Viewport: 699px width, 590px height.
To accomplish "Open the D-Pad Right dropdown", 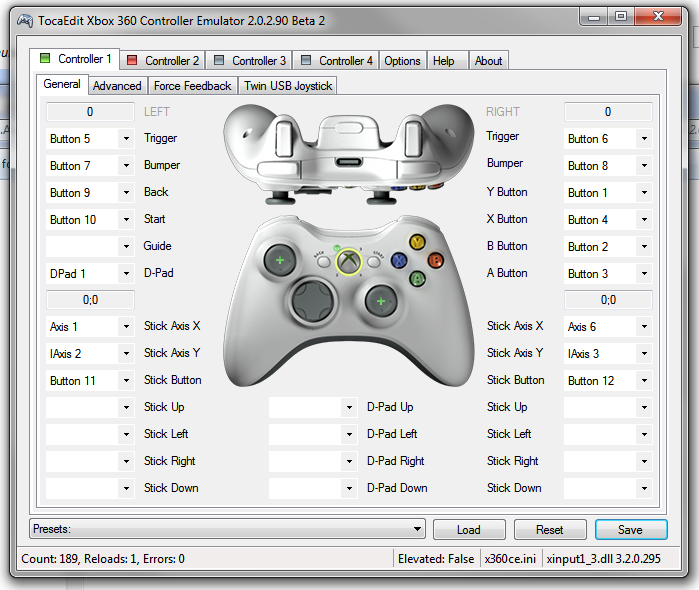I will (313, 461).
